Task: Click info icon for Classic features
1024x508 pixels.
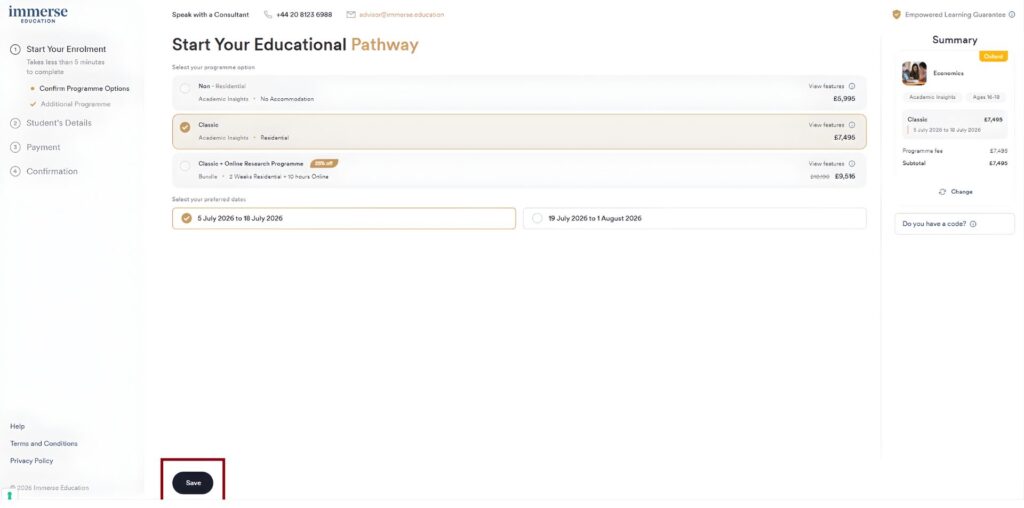Action: coord(852,125)
